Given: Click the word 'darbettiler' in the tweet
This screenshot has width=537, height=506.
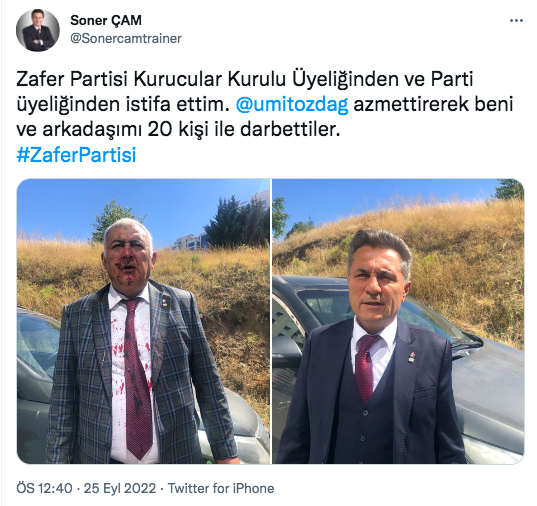Looking at the screenshot, I should tap(290, 129).
